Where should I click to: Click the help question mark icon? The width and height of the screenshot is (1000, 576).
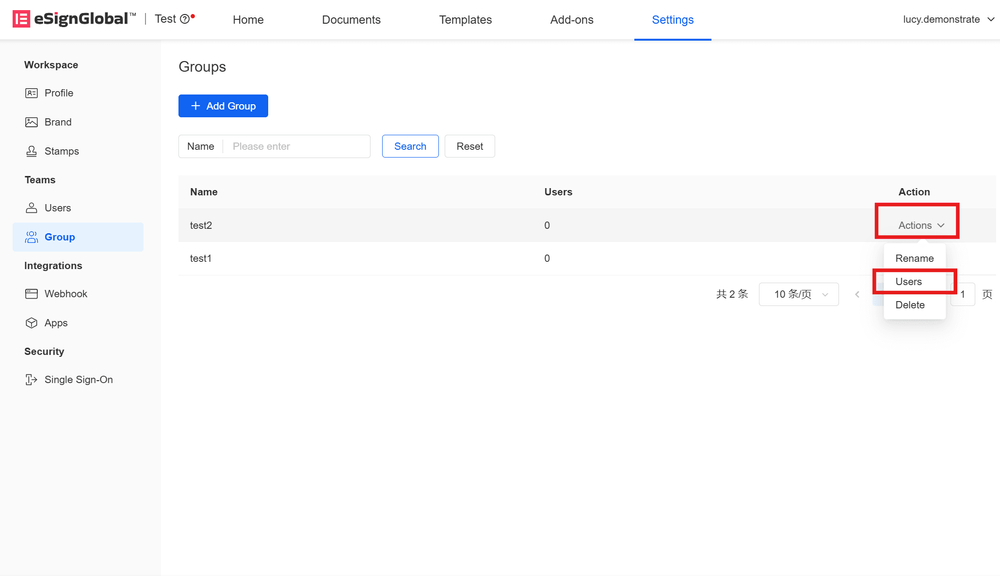pyautogui.click(x=185, y=19)
